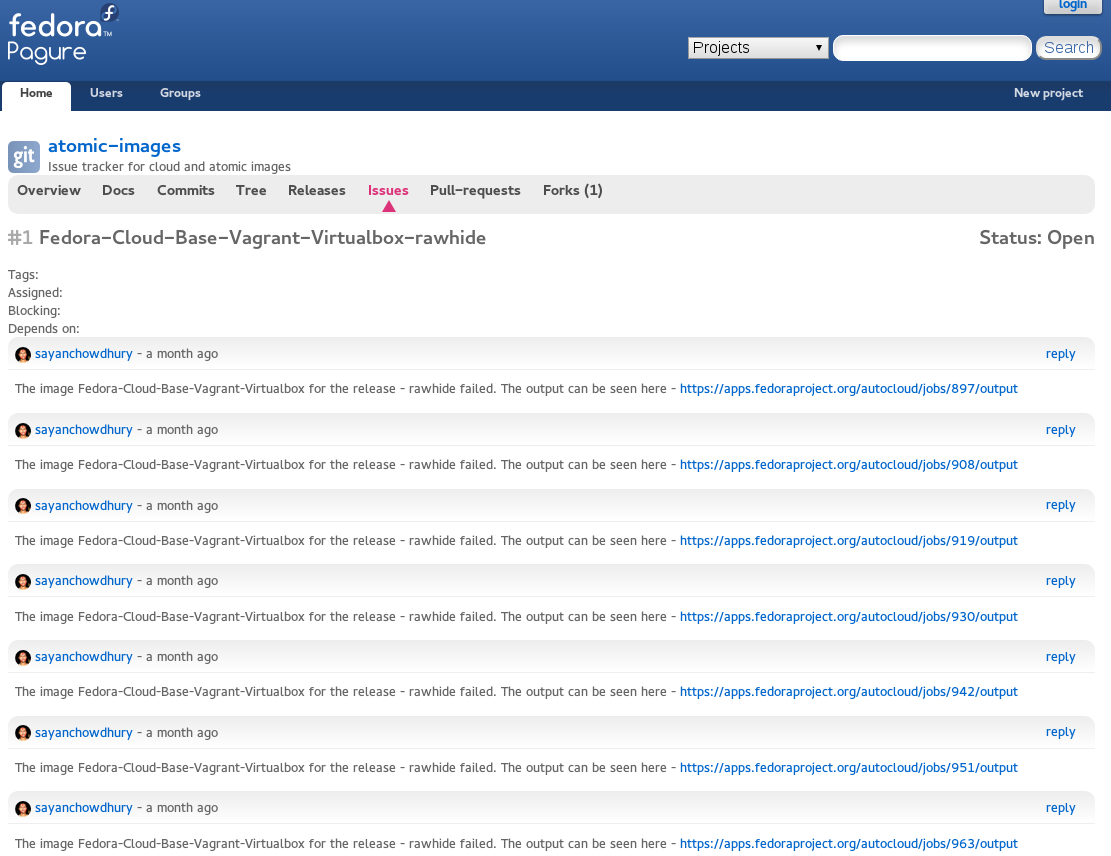Open sayanchowdhury's profile on the jobs/908 comment
The image size is (1111, 856).
[x=84, y=430]
